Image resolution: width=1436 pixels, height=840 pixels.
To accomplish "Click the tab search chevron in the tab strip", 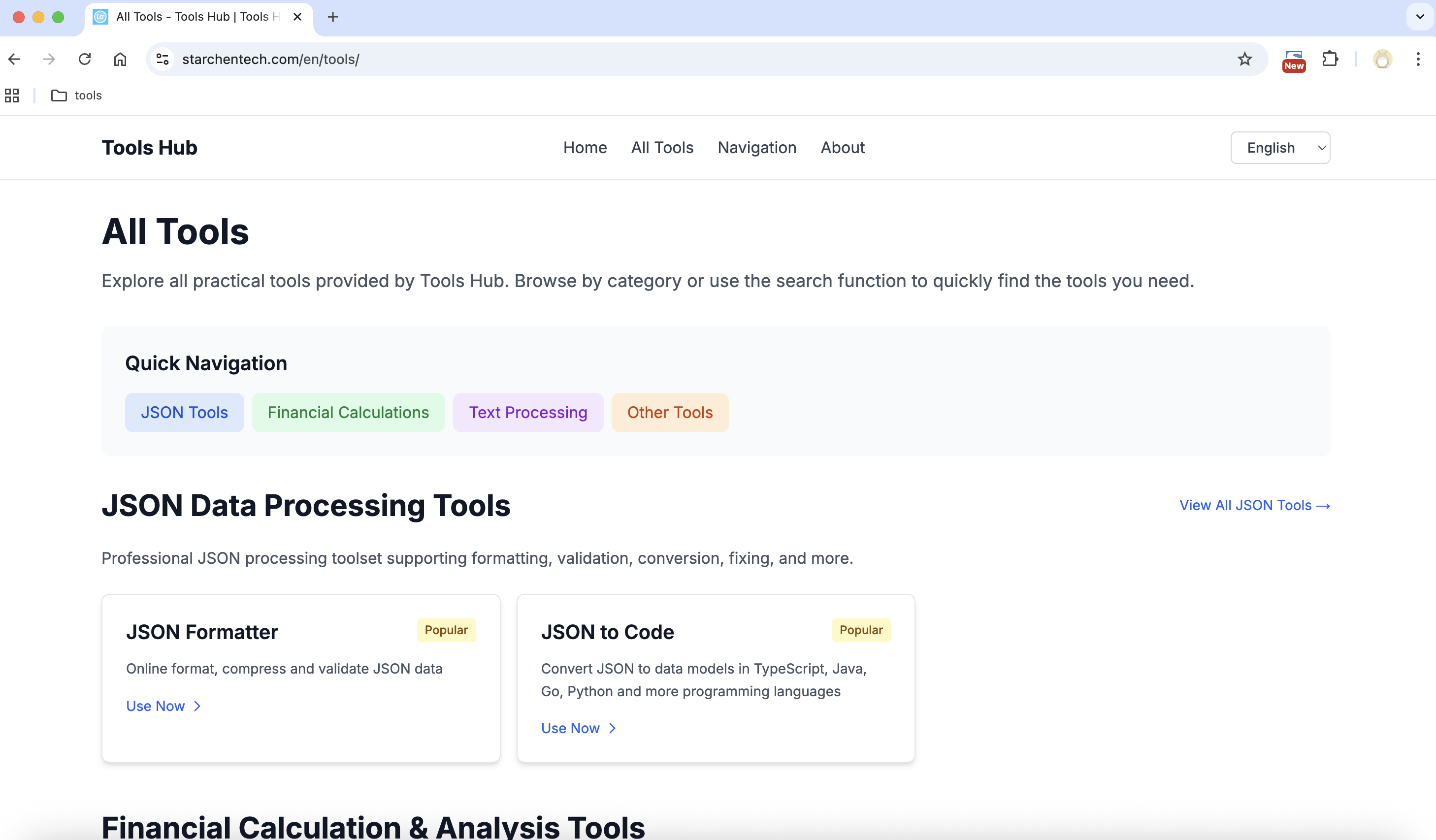I will point(1418,17).
